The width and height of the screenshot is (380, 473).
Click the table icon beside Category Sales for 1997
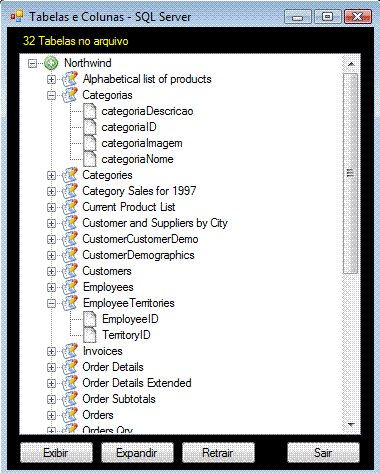(70, 191)
